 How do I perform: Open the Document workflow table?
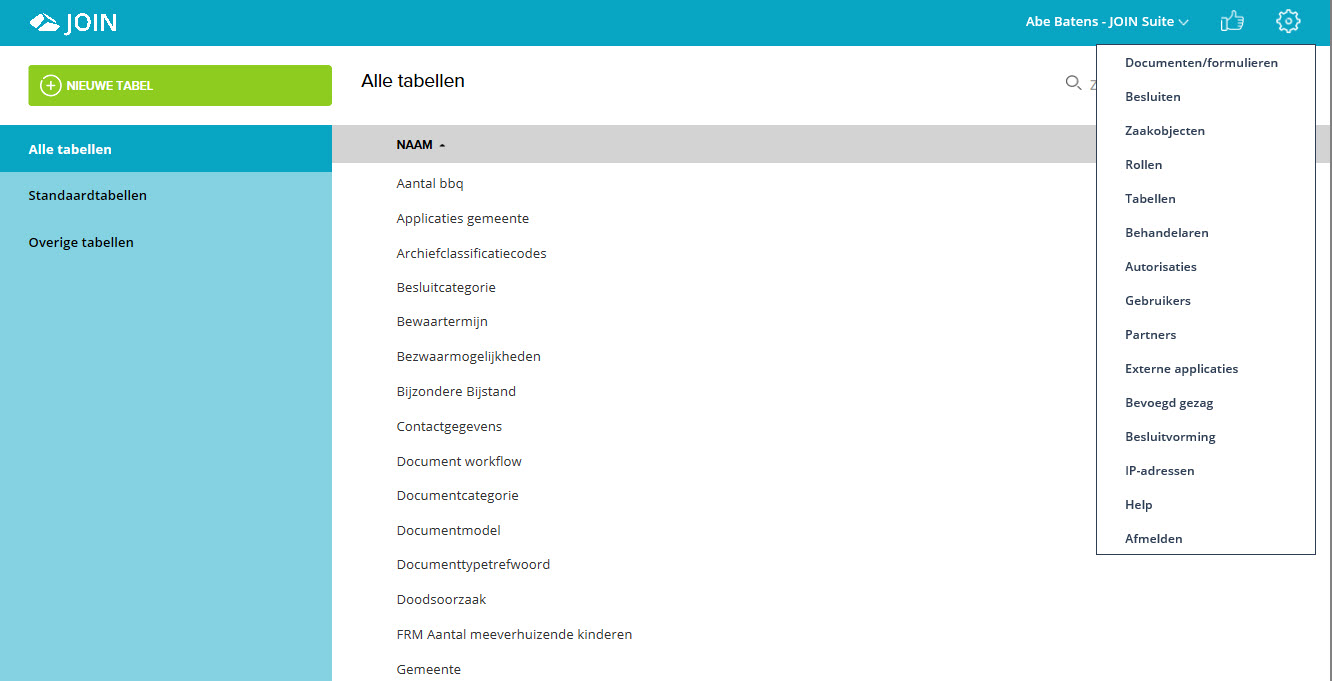(459, 460)
